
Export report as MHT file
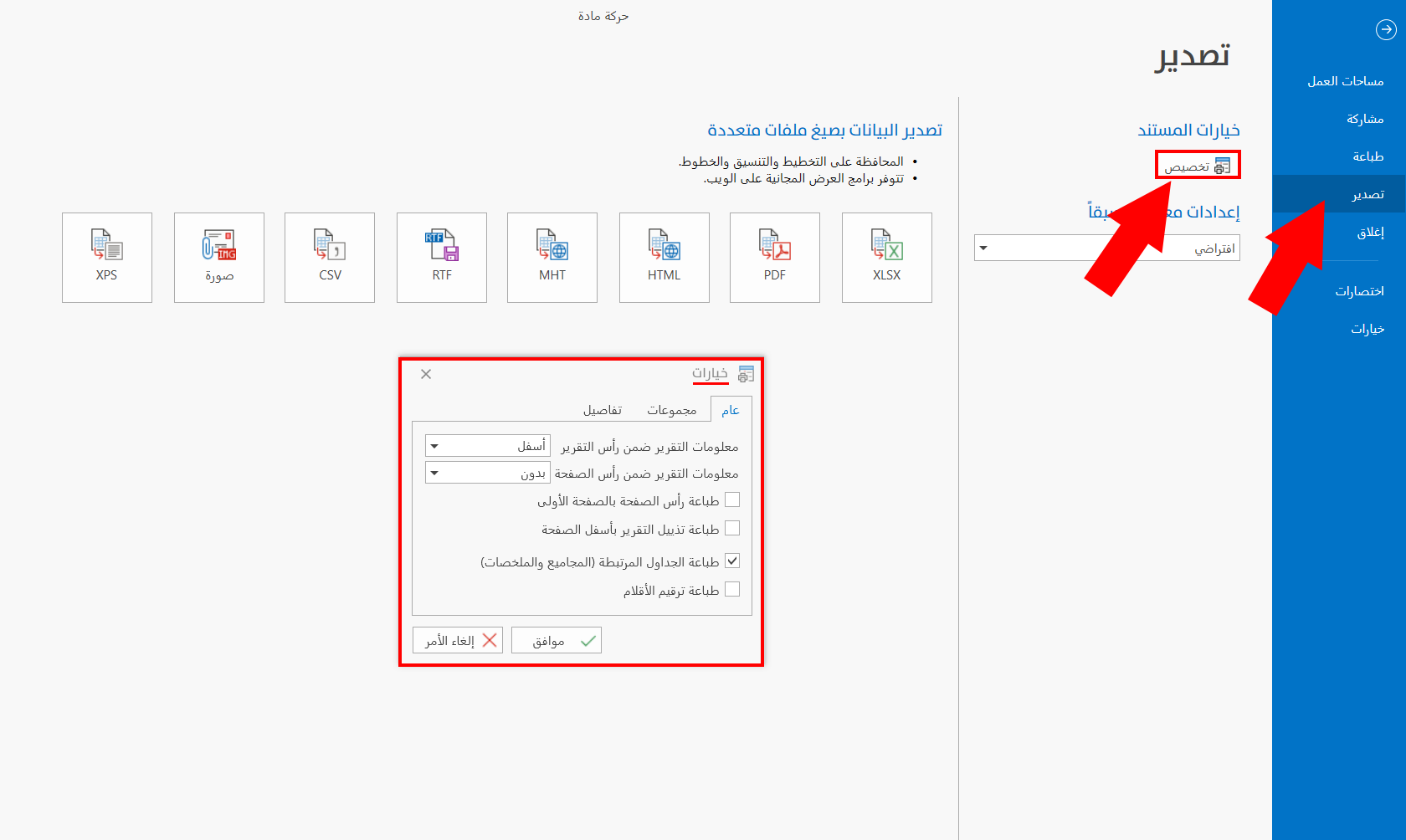(552, 258)
